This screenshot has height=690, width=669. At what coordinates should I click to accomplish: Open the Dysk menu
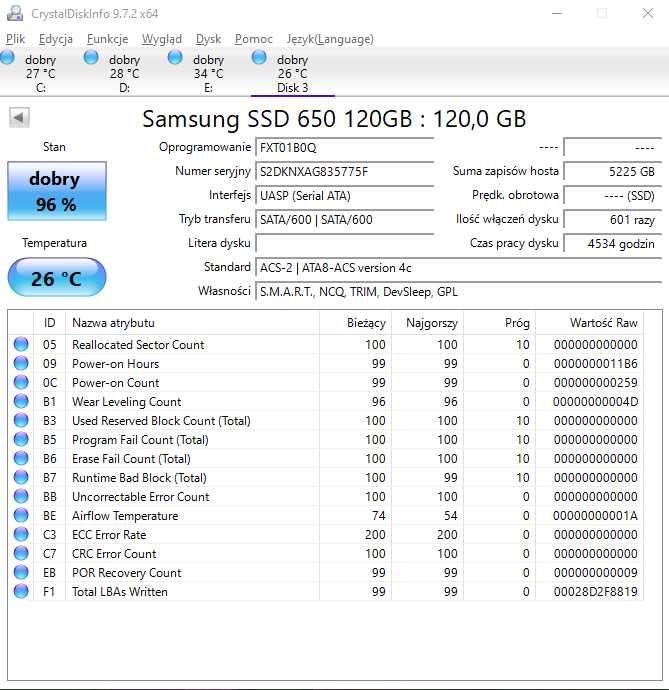[x=208, y=39]
